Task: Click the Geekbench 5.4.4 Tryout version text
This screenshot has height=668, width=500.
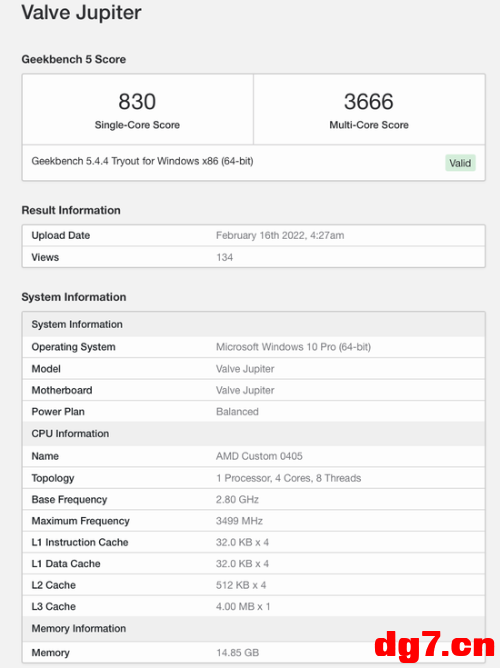Action: pos(142,161)
